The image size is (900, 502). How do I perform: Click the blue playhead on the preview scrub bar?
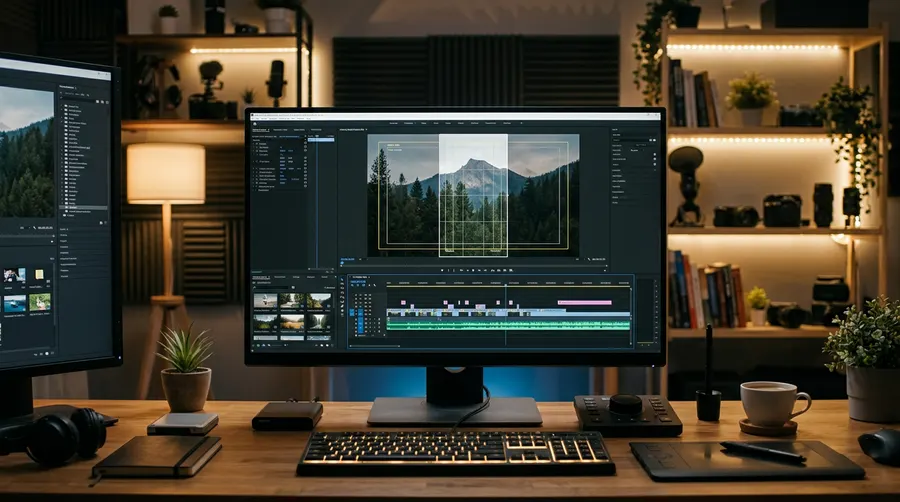tap(342, 263)
